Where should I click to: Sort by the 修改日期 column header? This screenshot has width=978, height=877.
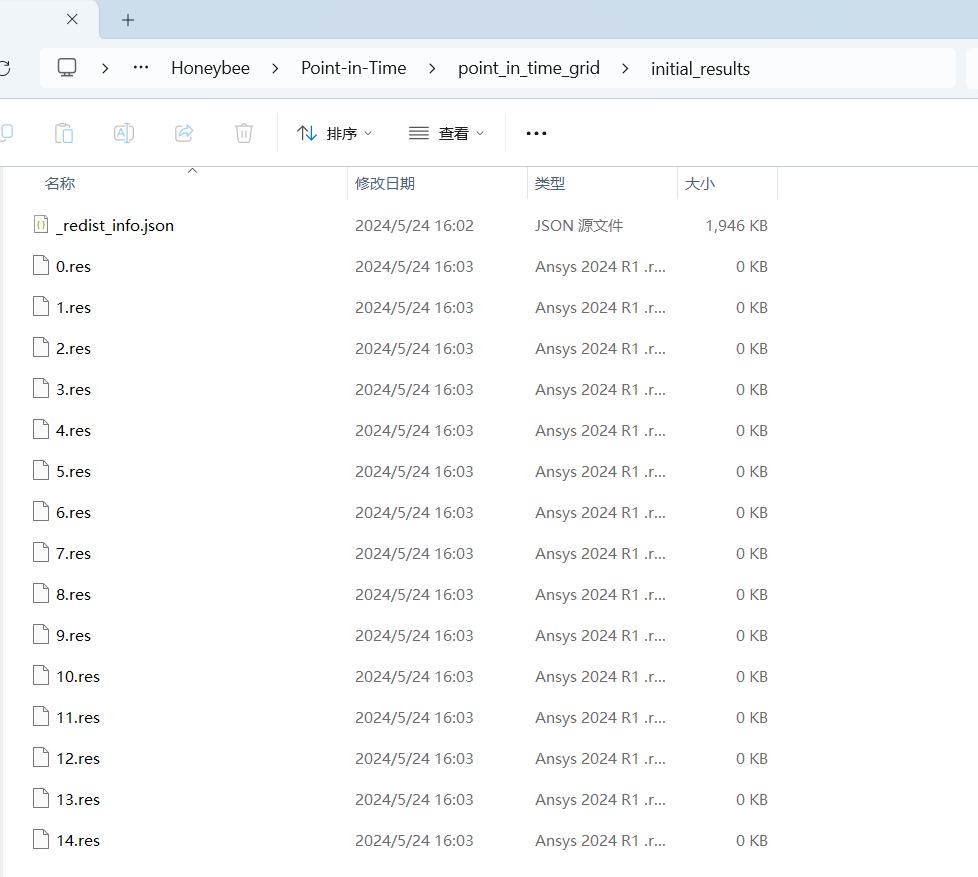coord(385,183)
